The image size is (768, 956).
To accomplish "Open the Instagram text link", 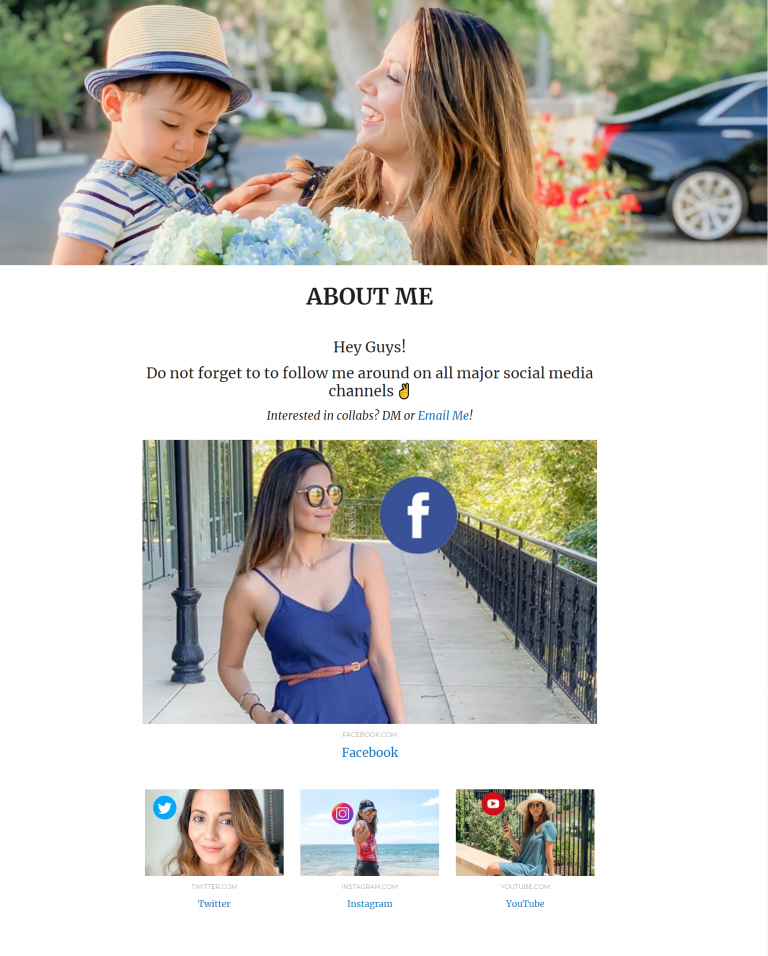I will coord(369,904).
